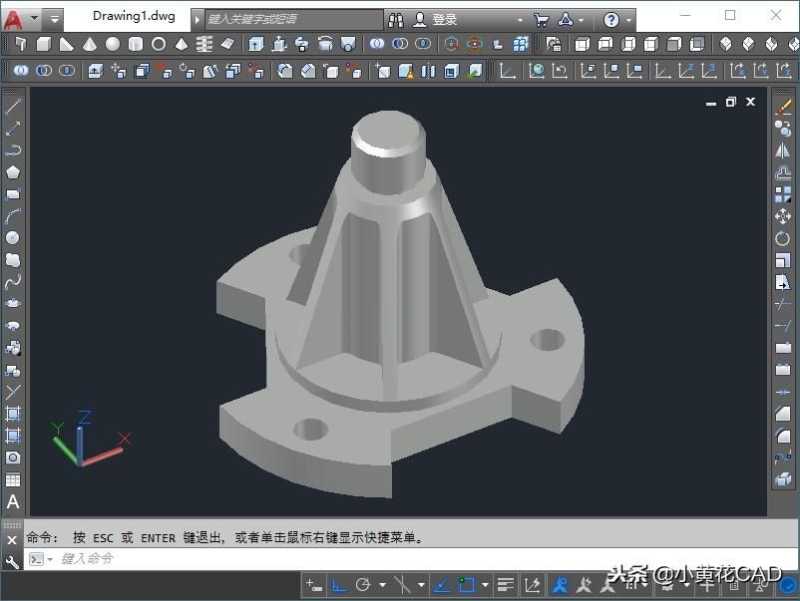
Task: Select the Rotate modify tool
Action: [x=783, y=238]
